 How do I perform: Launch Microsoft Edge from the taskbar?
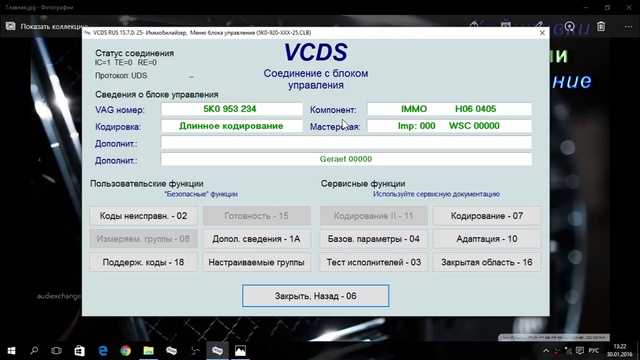(102, 351)
